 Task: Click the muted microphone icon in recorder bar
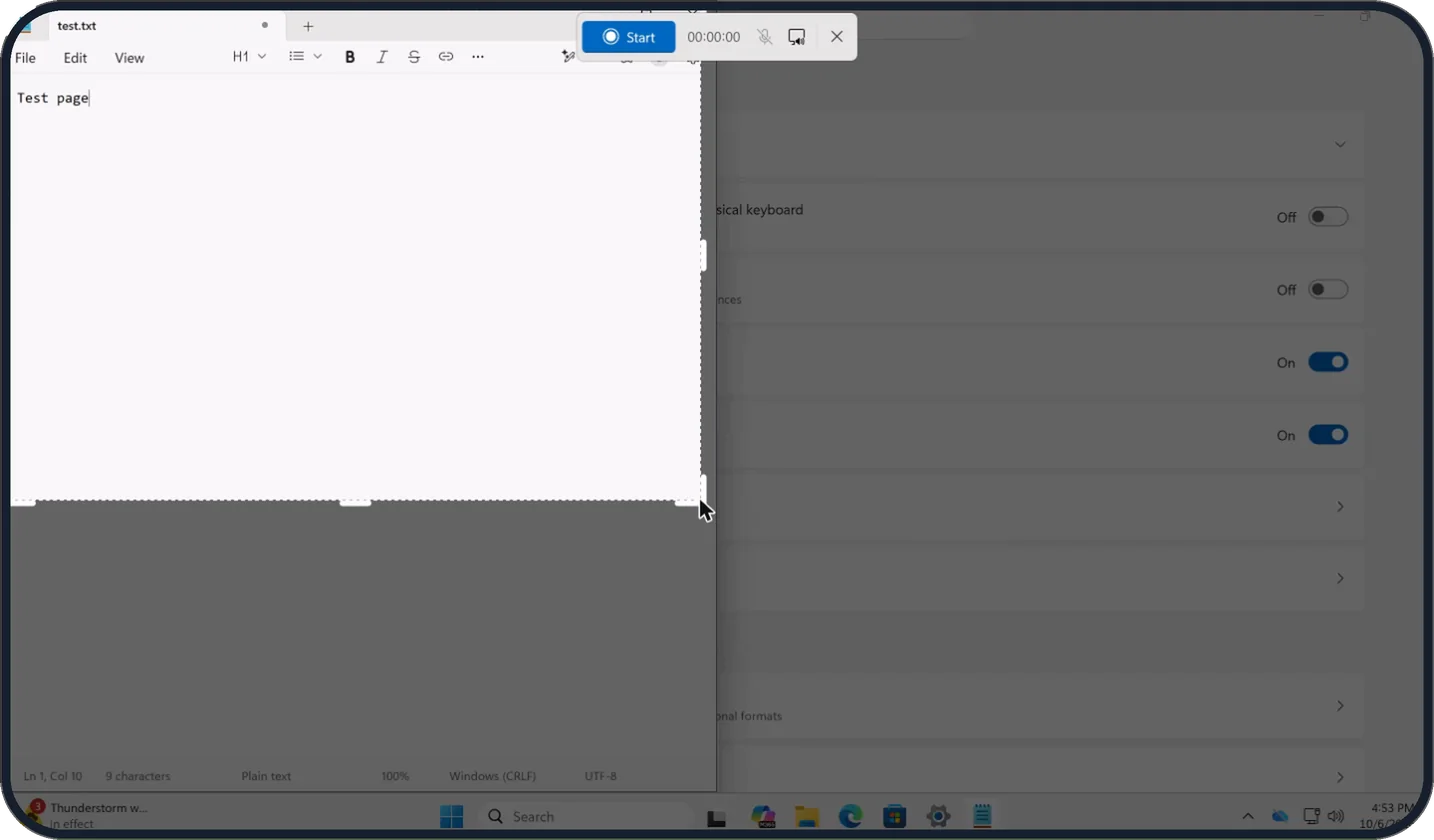click(765, 37)
